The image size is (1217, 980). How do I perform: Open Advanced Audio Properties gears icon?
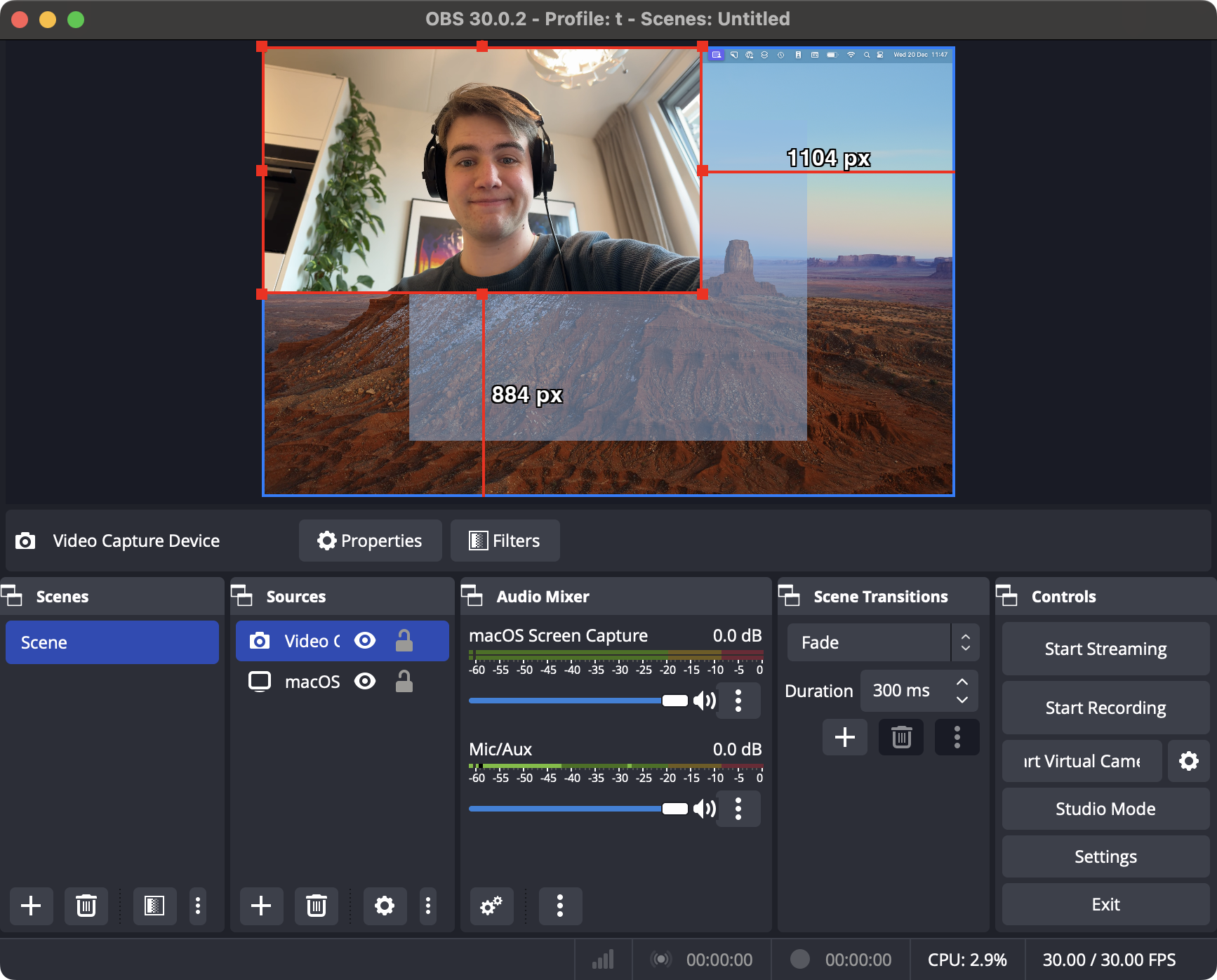click(491, 906)
